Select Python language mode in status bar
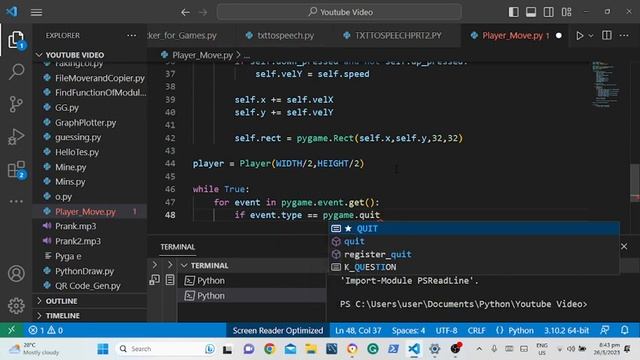Screen dimensions: 640x360 [521, 330]
